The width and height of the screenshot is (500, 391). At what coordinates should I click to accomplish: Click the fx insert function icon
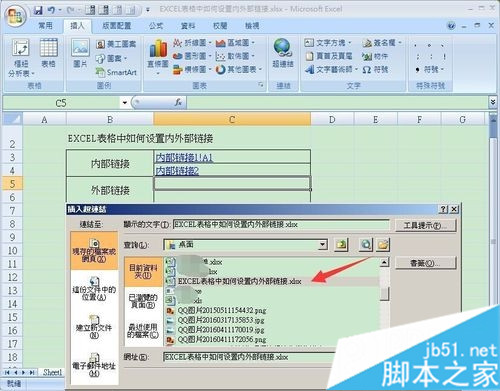(x=178, y=103)
